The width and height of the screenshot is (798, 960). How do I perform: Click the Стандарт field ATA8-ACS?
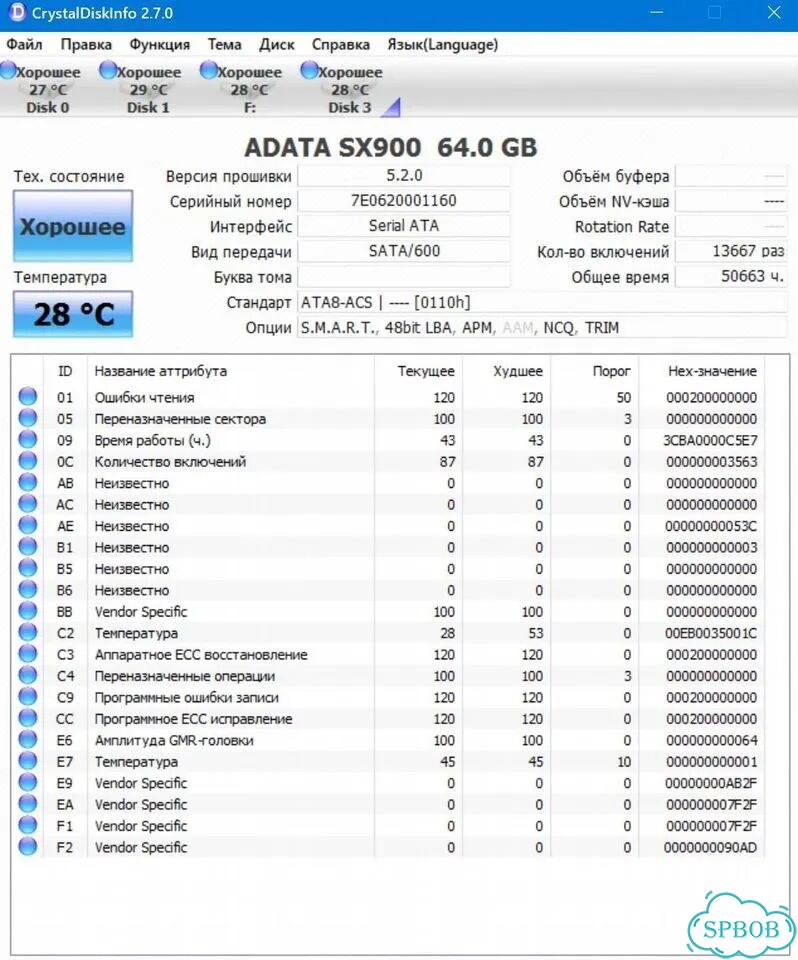tap(542, 302)
